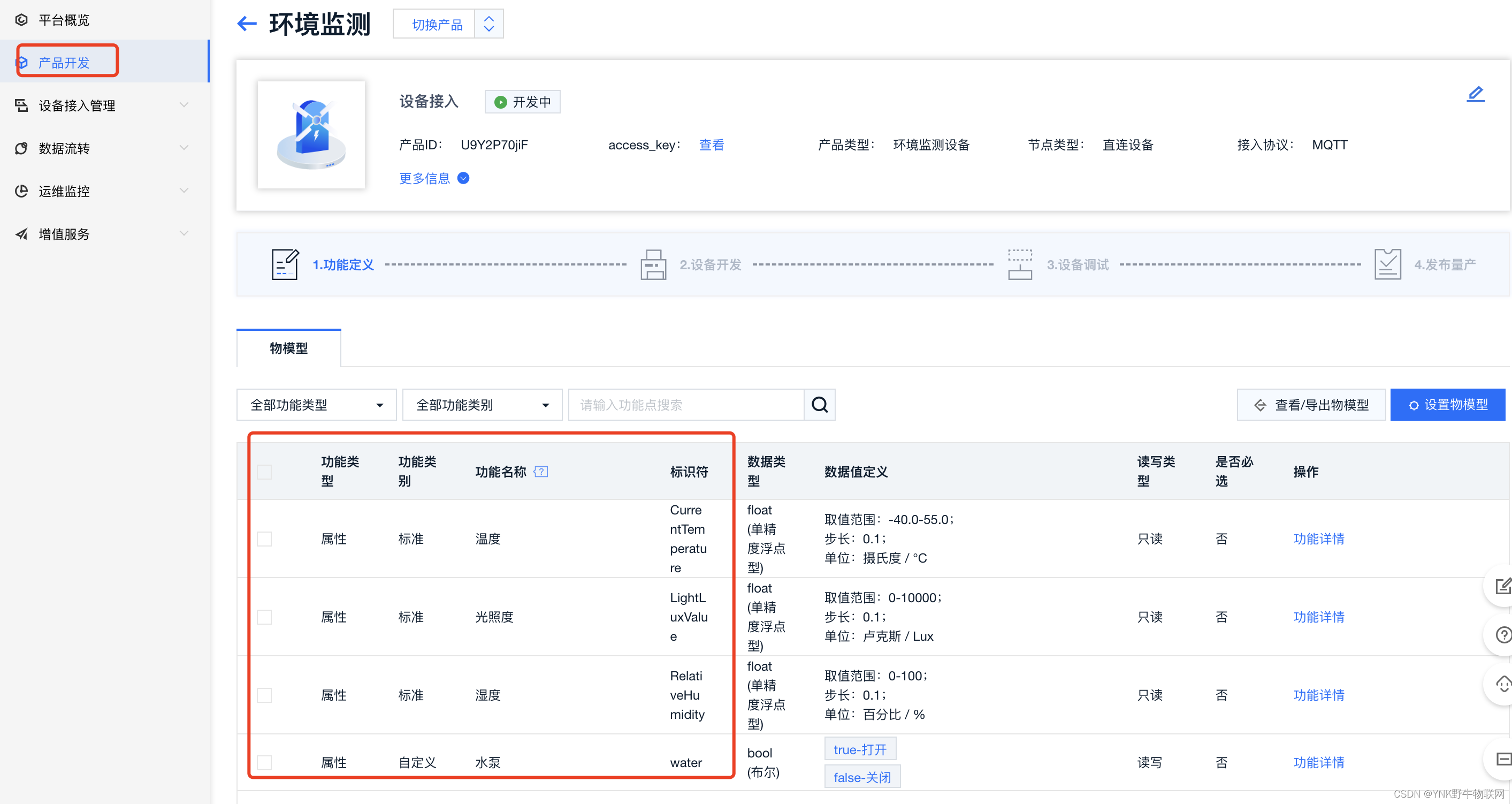Open the 全部功能类型 dropdown
This screenshot has width=1512, height=804.
point(316,405)
